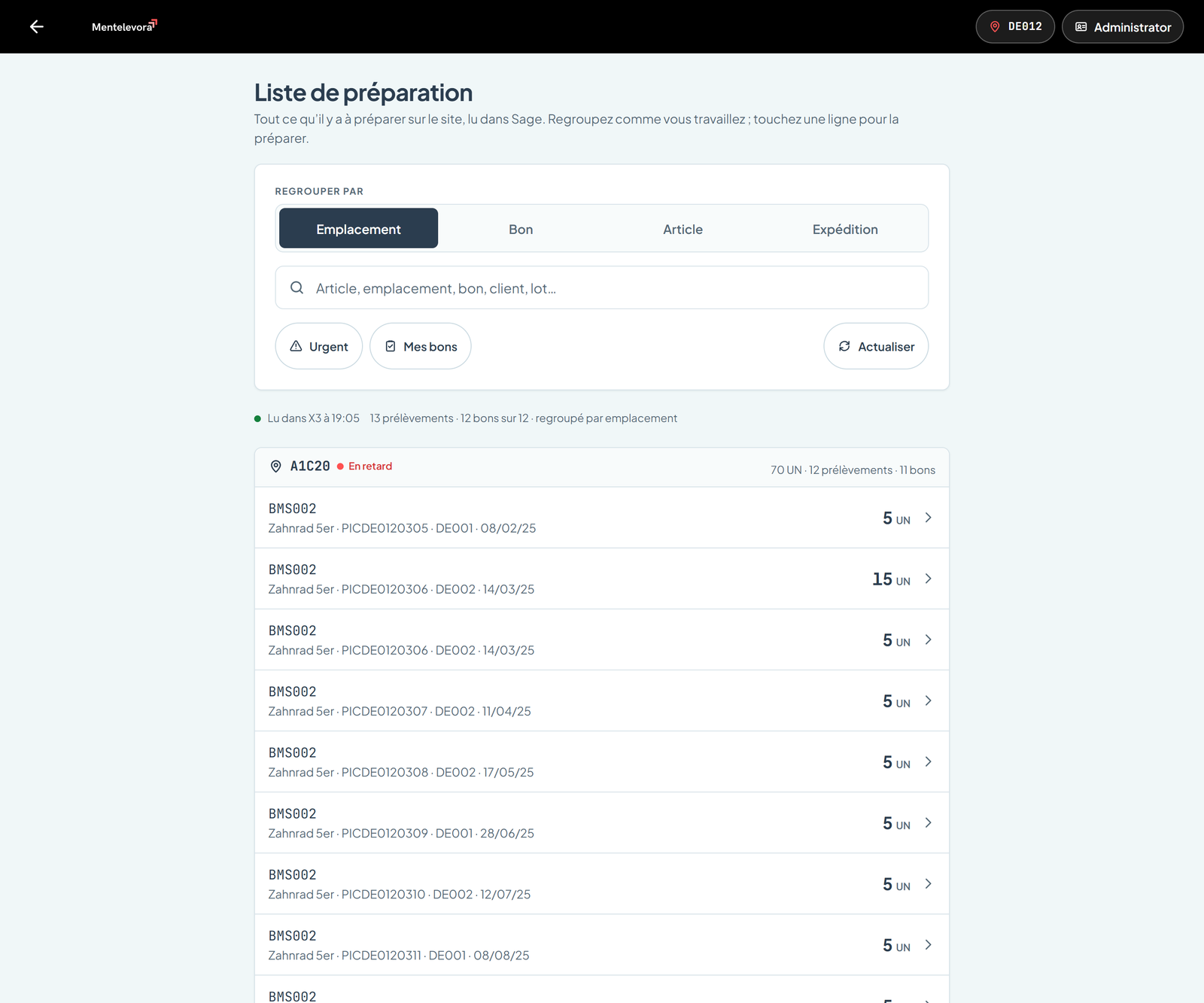Open chevron for PICDE0120311 row
Screen dimensions: 1204x1003
pyautogui.click(x=929, y=944)
